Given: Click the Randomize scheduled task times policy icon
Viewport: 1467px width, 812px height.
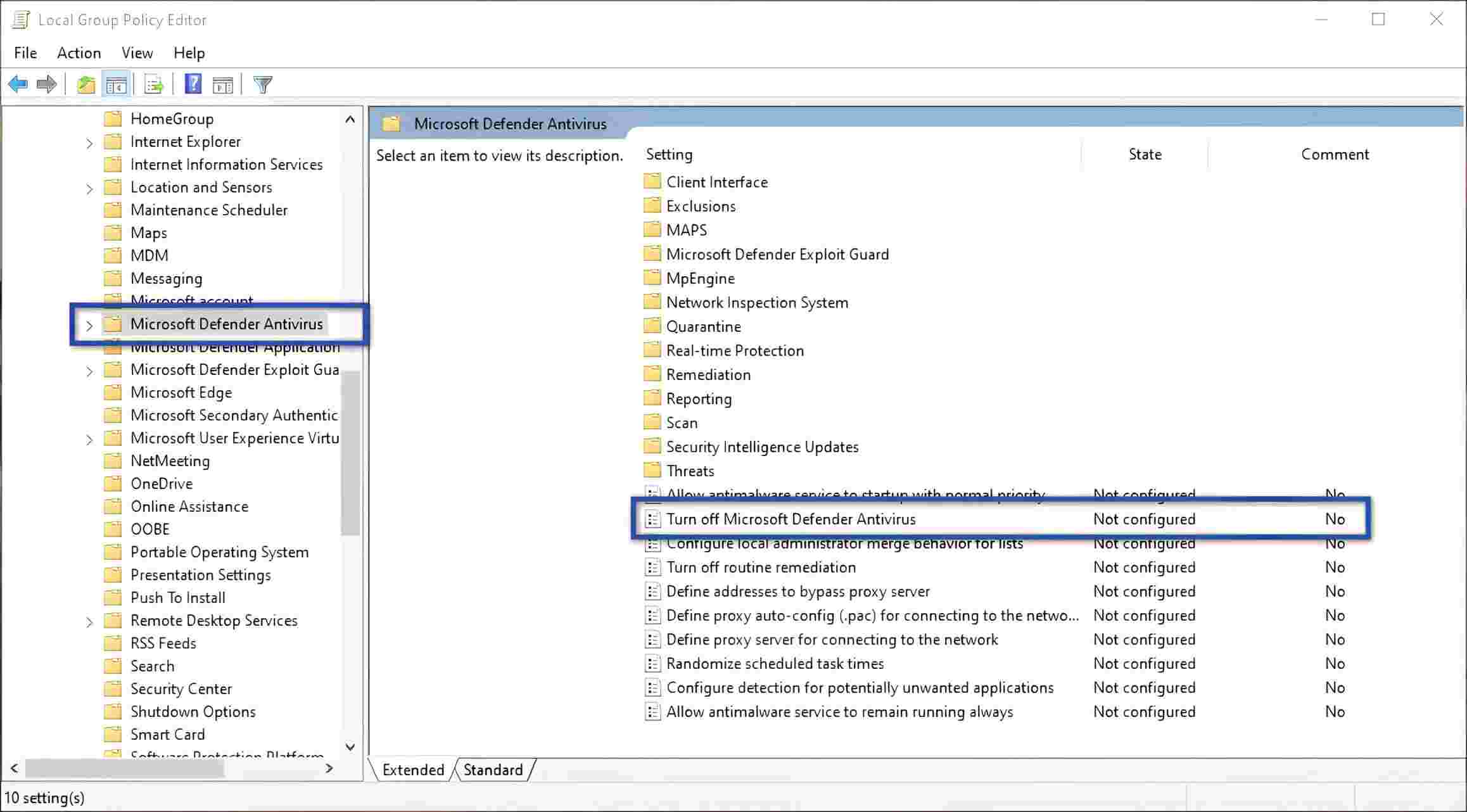Looking at the screenshot, I should click(652, 663).
